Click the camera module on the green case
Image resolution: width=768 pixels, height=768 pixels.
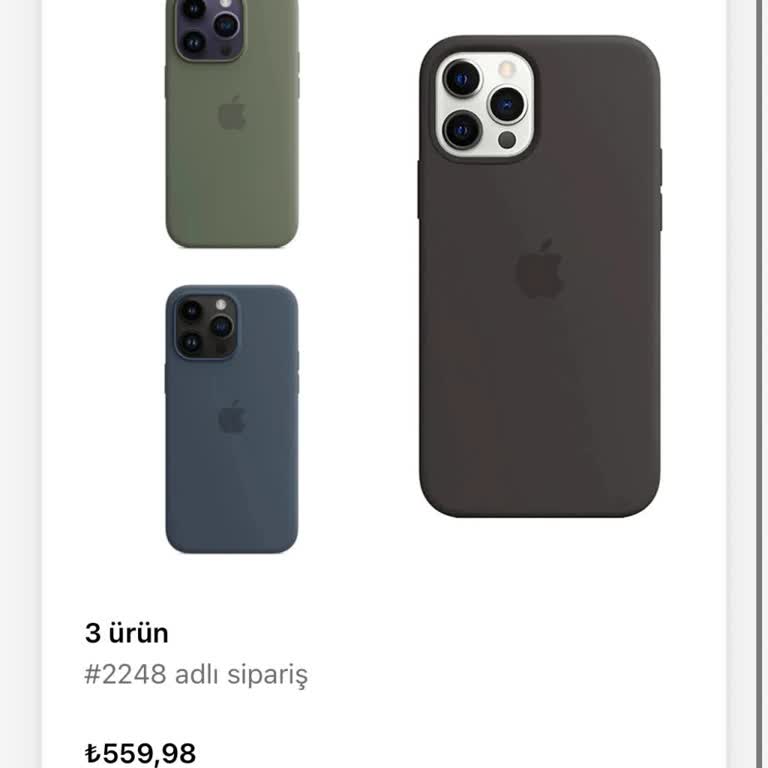pos(208,28)
